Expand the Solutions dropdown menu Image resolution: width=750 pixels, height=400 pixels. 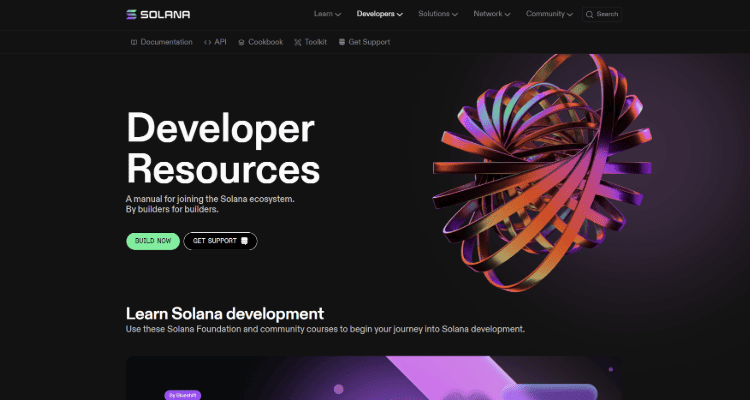tap(438, 14)
